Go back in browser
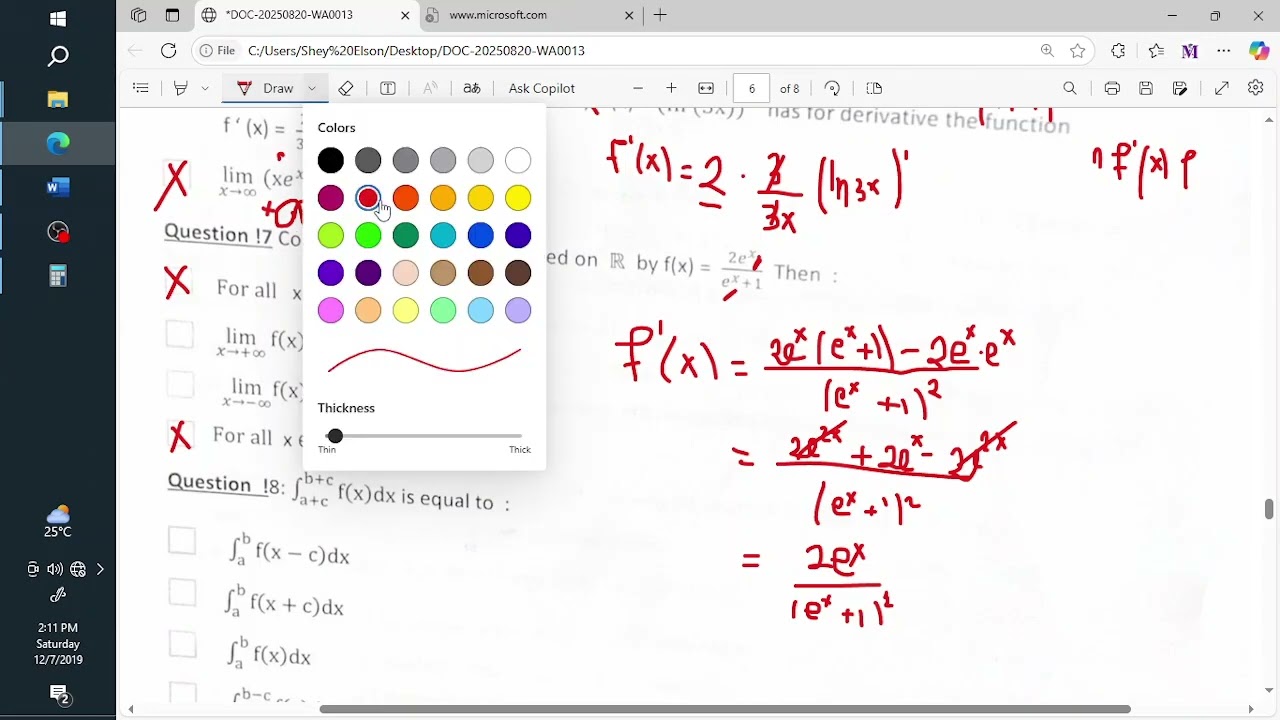1280x720 pixels. pos(135,50)
